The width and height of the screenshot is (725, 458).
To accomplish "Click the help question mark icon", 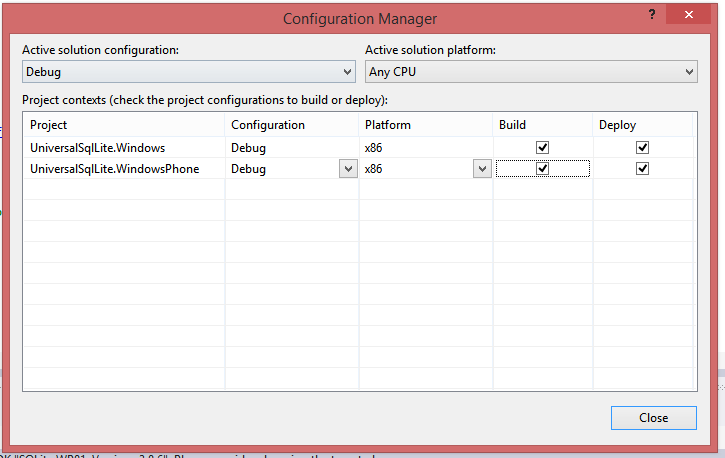I will (x=652, y=14).
